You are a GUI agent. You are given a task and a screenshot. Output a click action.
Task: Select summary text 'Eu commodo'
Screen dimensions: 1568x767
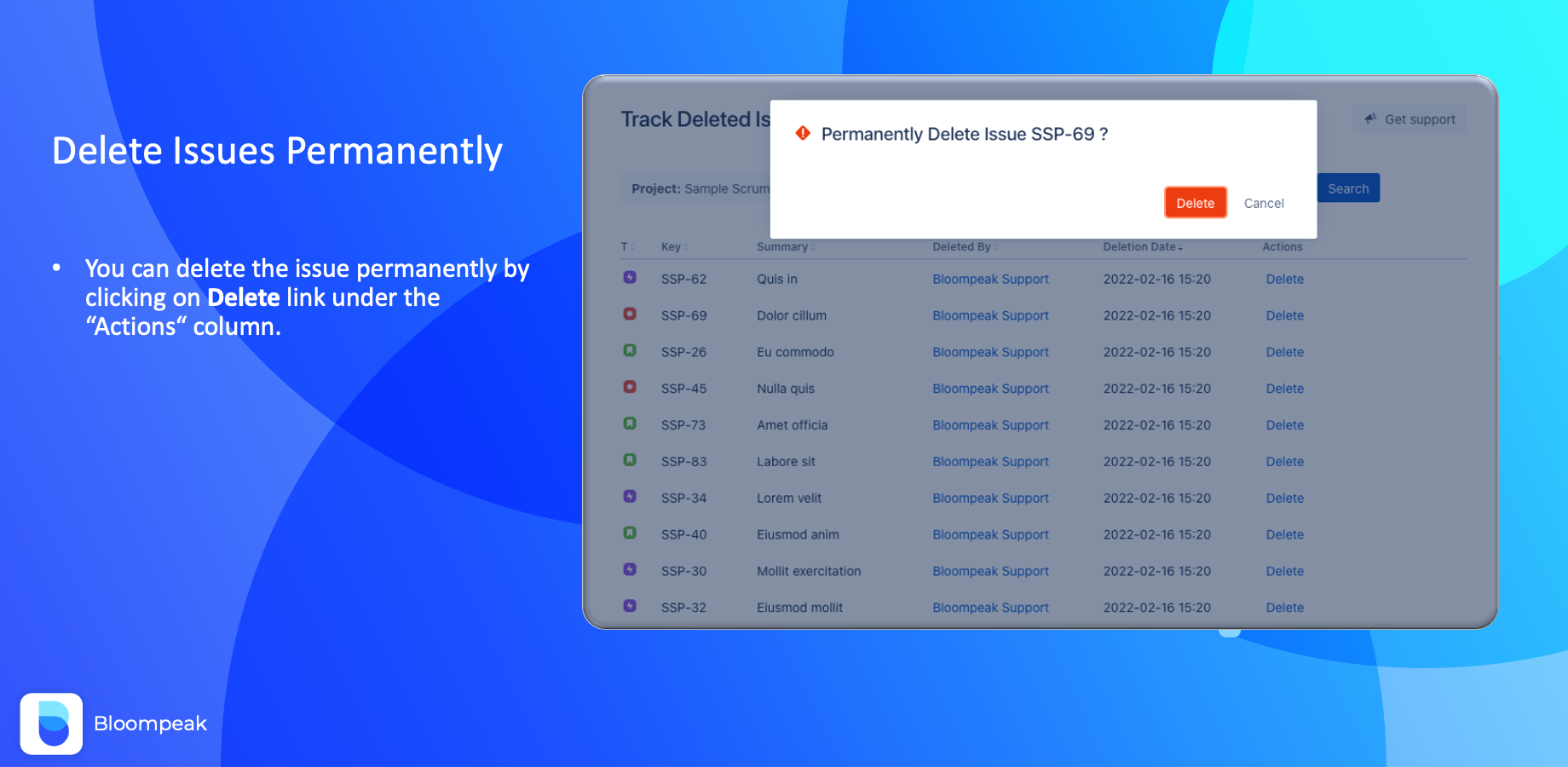pos(795,352)
